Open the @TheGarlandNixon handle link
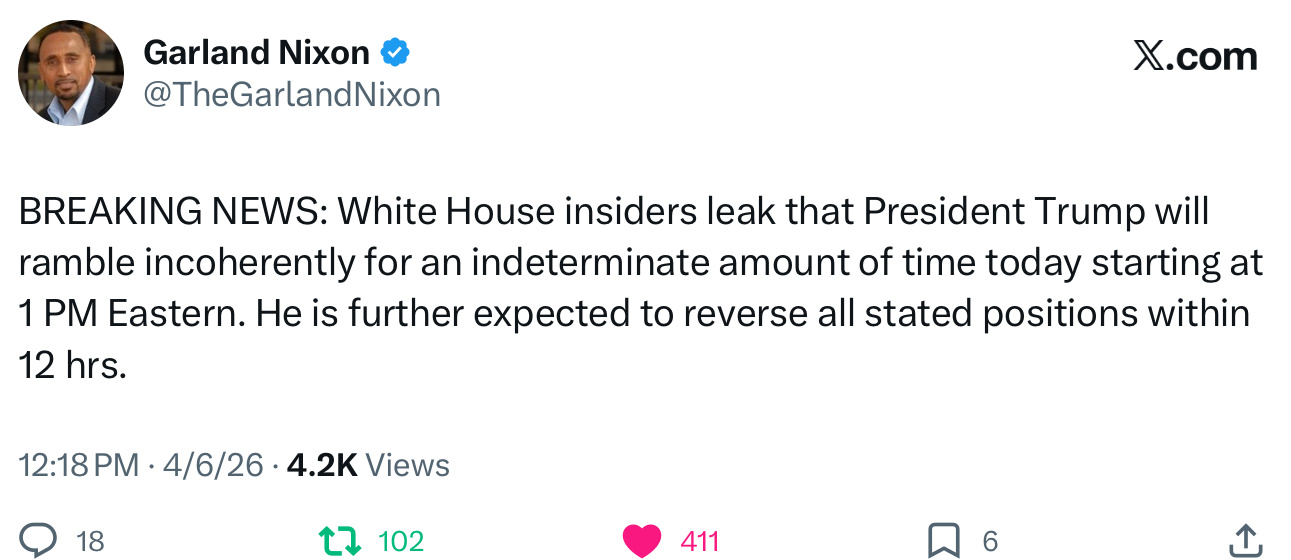Viewport: 1291px width, 560px height. 292,94
